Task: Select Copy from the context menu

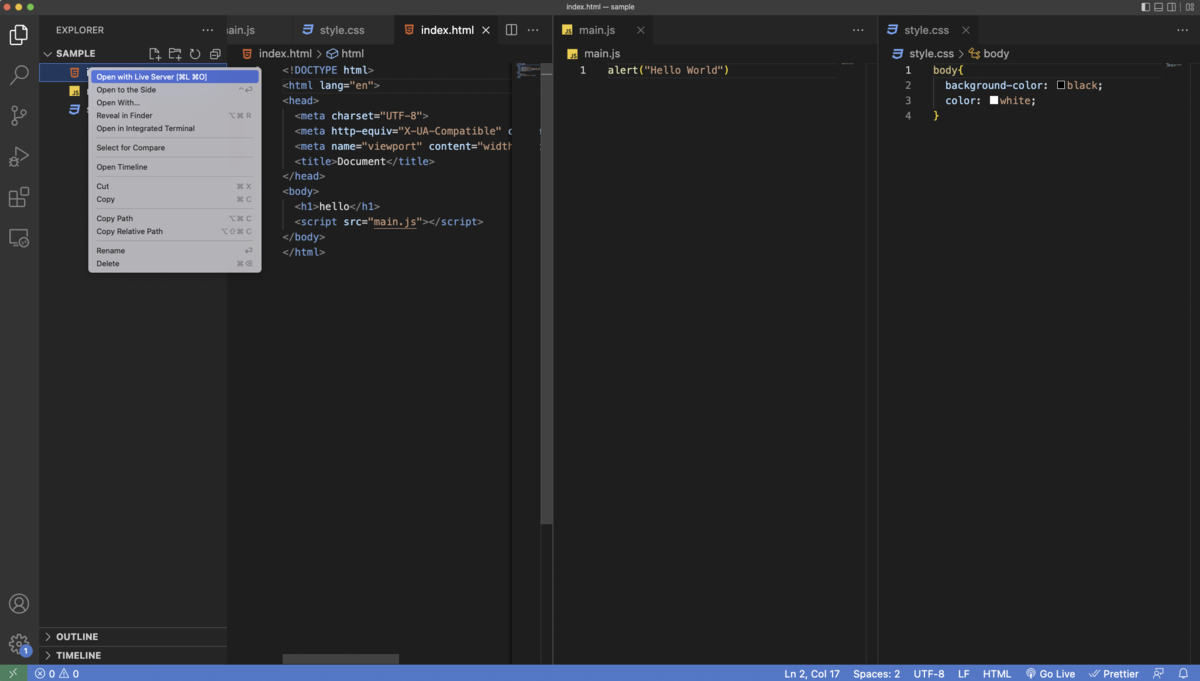Action: tap(175, 200)
